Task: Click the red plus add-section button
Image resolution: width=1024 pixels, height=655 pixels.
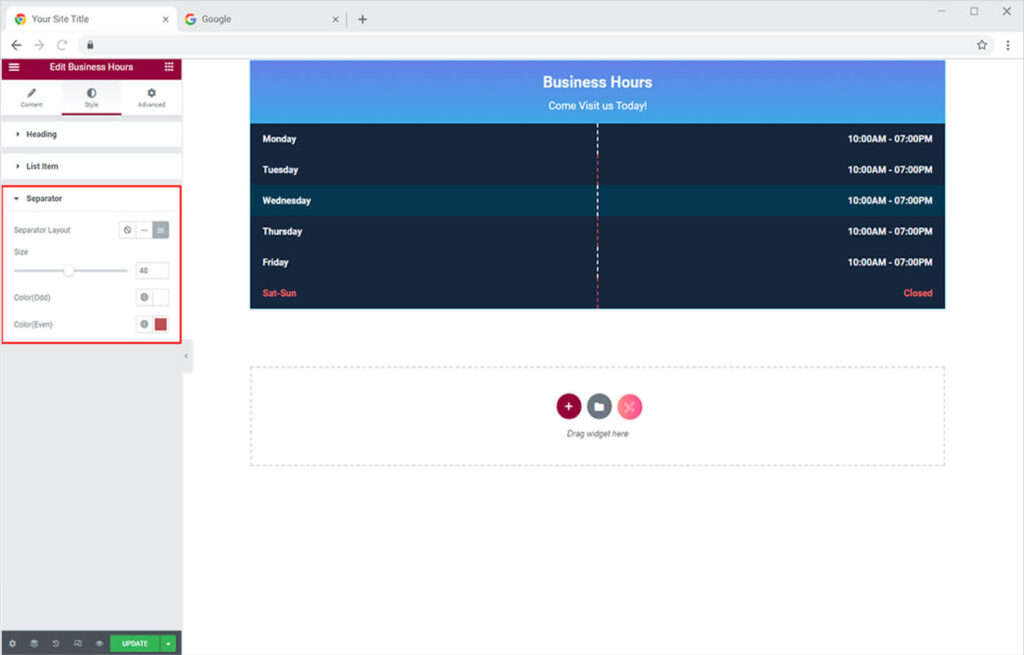Action: 568,407
